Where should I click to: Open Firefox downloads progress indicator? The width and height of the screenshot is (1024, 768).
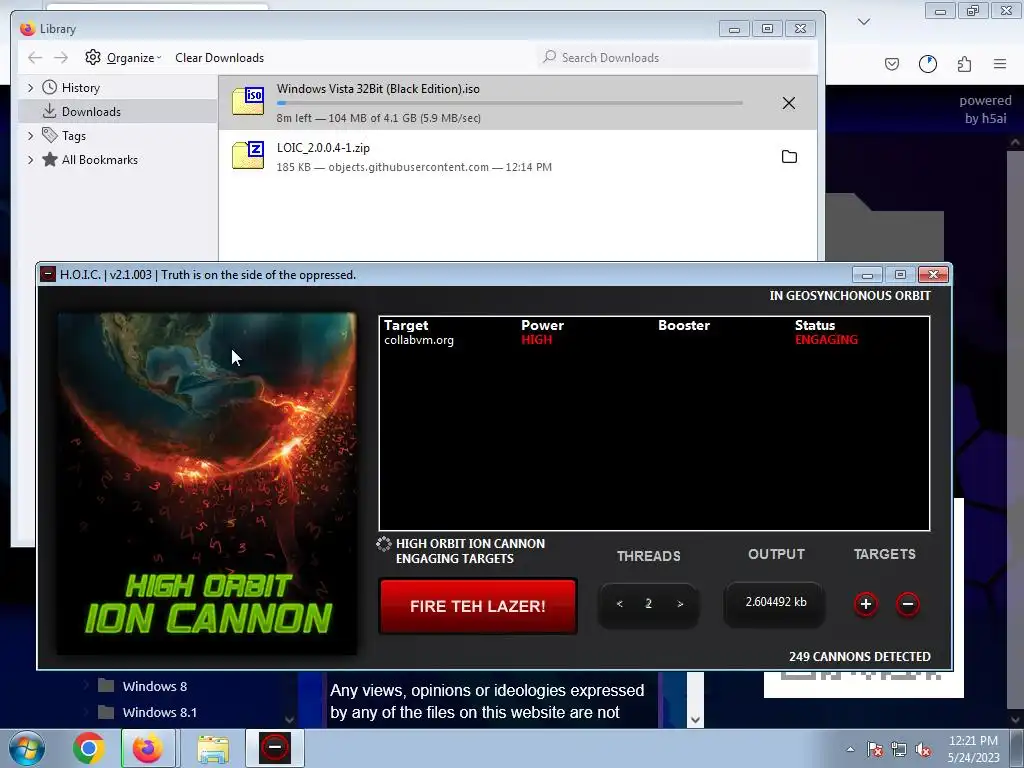click(928, 64)
